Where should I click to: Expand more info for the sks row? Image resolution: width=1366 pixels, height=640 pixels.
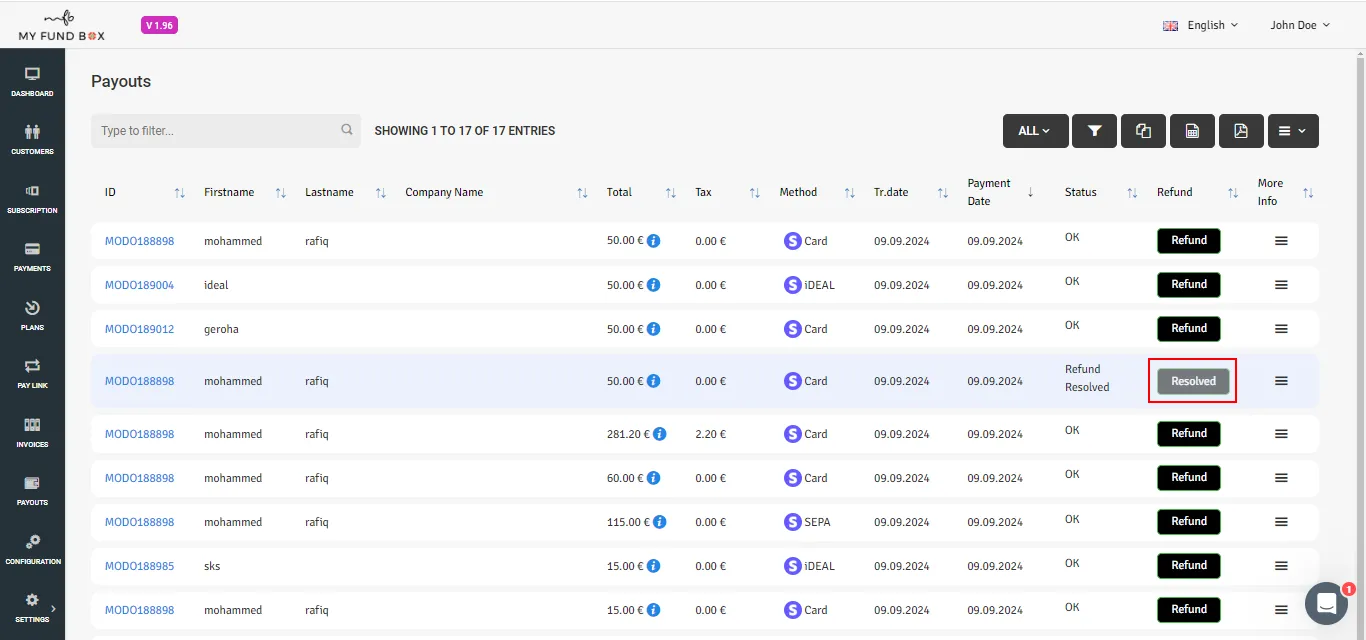pos(1281,566)
